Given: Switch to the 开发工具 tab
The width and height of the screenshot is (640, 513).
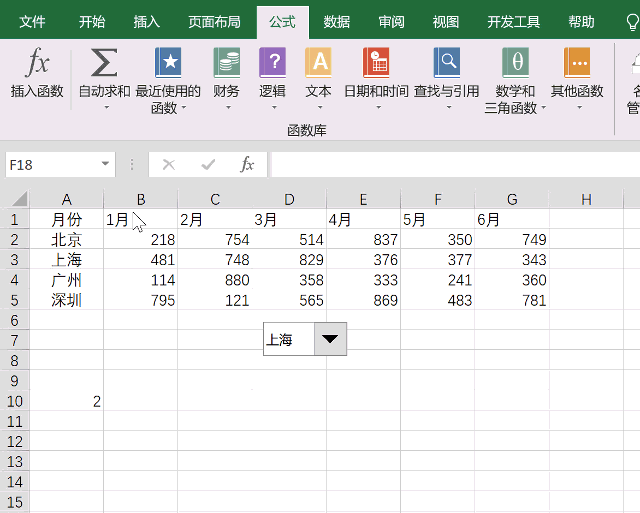Looking at the screenshot, I should (x=513, y=22).
